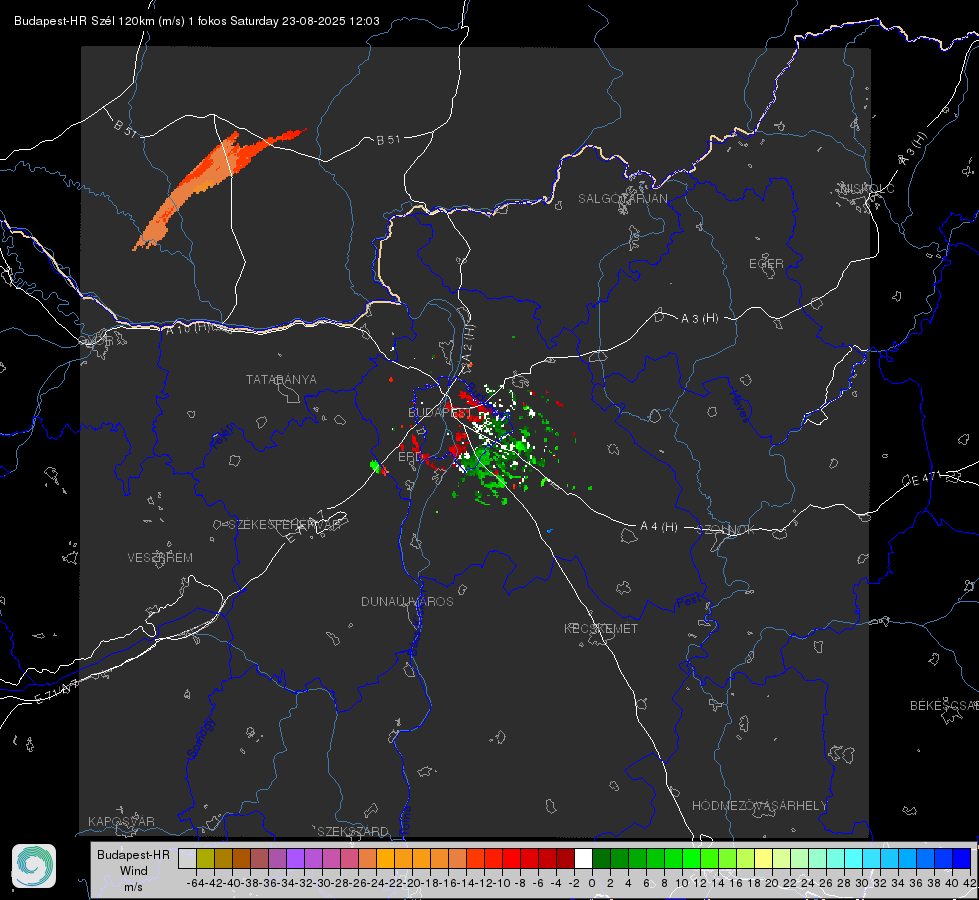Click the MISKOLC city label
The image size is (979, 900).
(x=867, y=188)
